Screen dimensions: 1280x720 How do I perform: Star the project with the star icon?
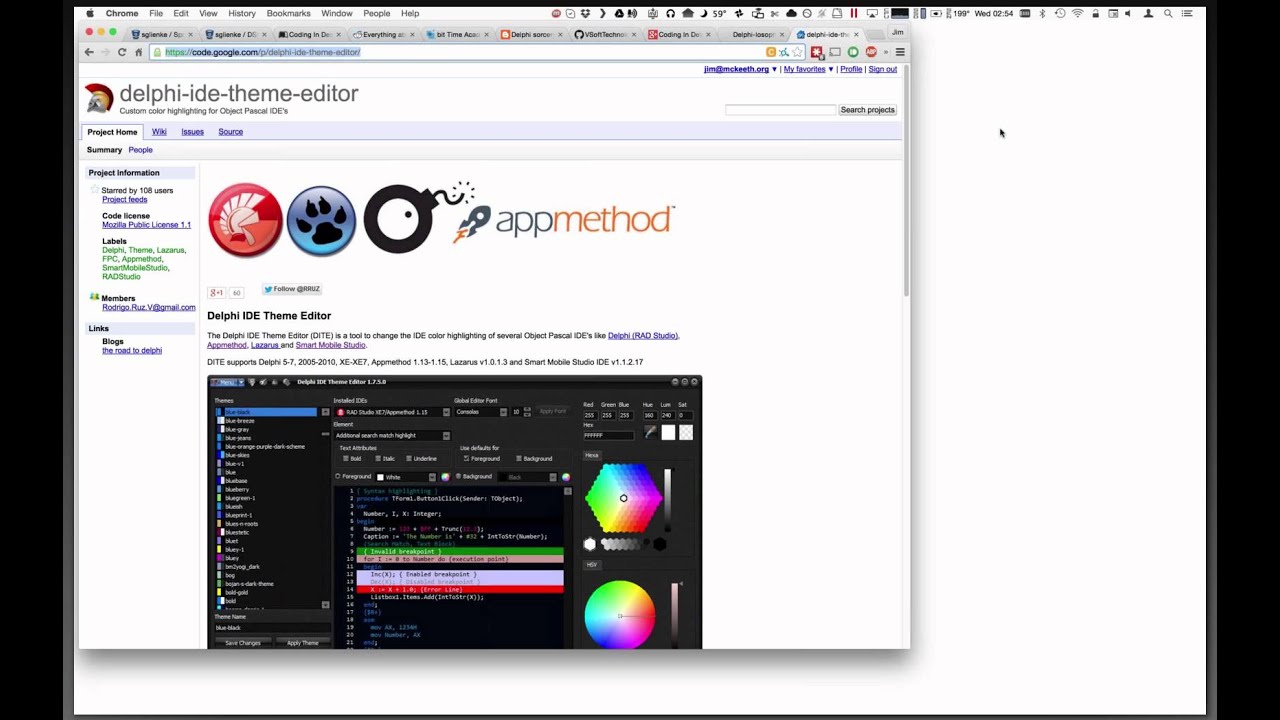[x=95, y=190]
